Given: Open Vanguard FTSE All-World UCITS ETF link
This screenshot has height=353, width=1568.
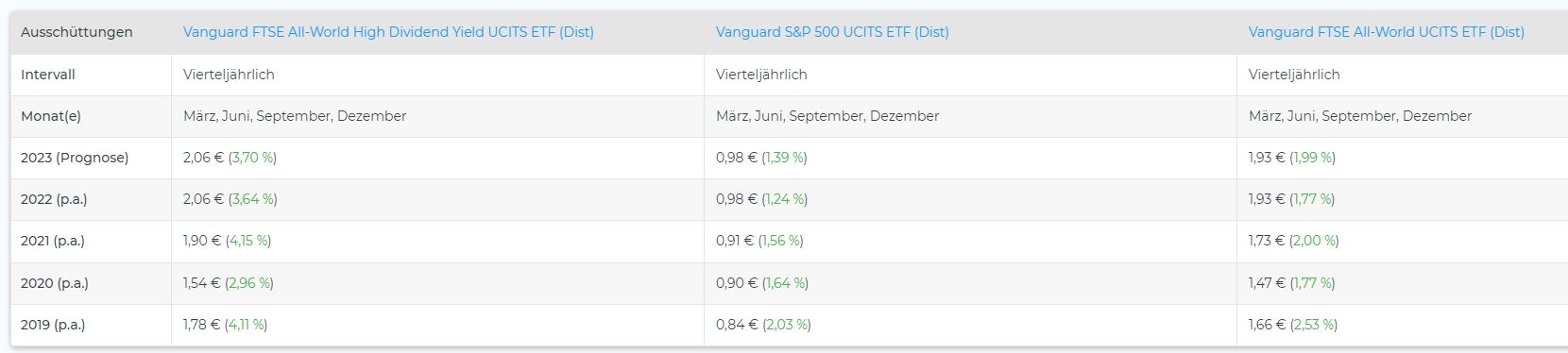Looking at the screenshot, I should [x=1386, y=32].
